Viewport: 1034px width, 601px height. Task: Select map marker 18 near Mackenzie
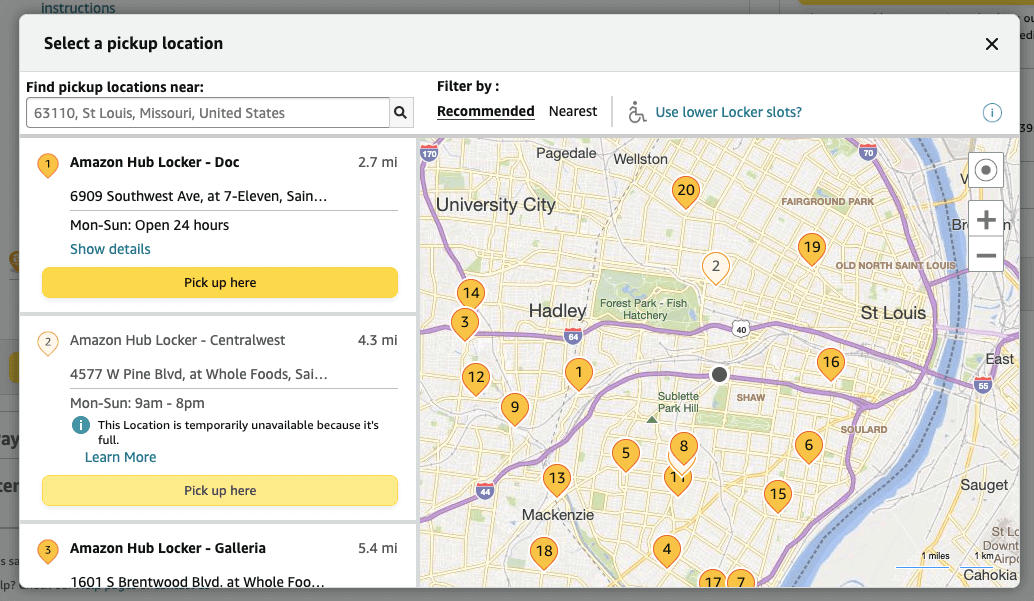(545, 551)
